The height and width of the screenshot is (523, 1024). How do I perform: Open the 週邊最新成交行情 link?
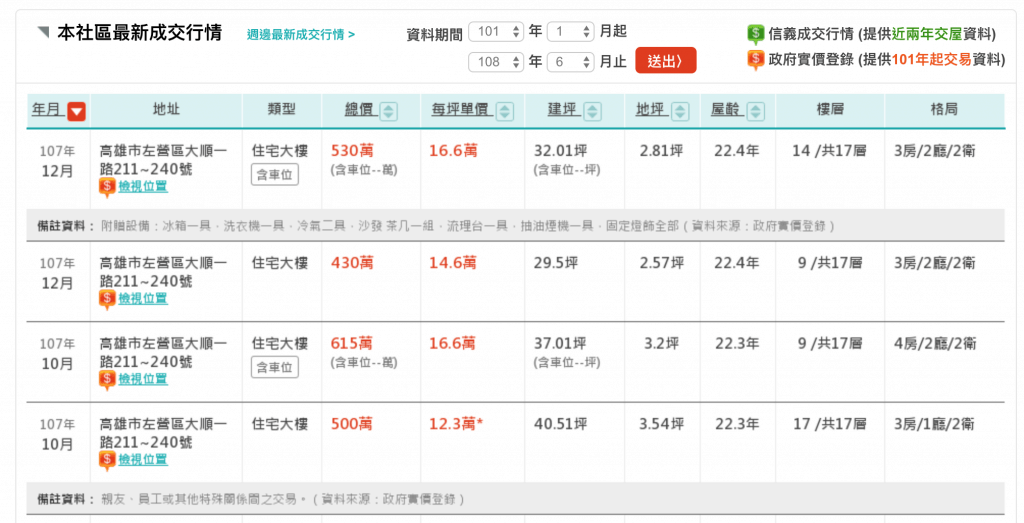301,35
